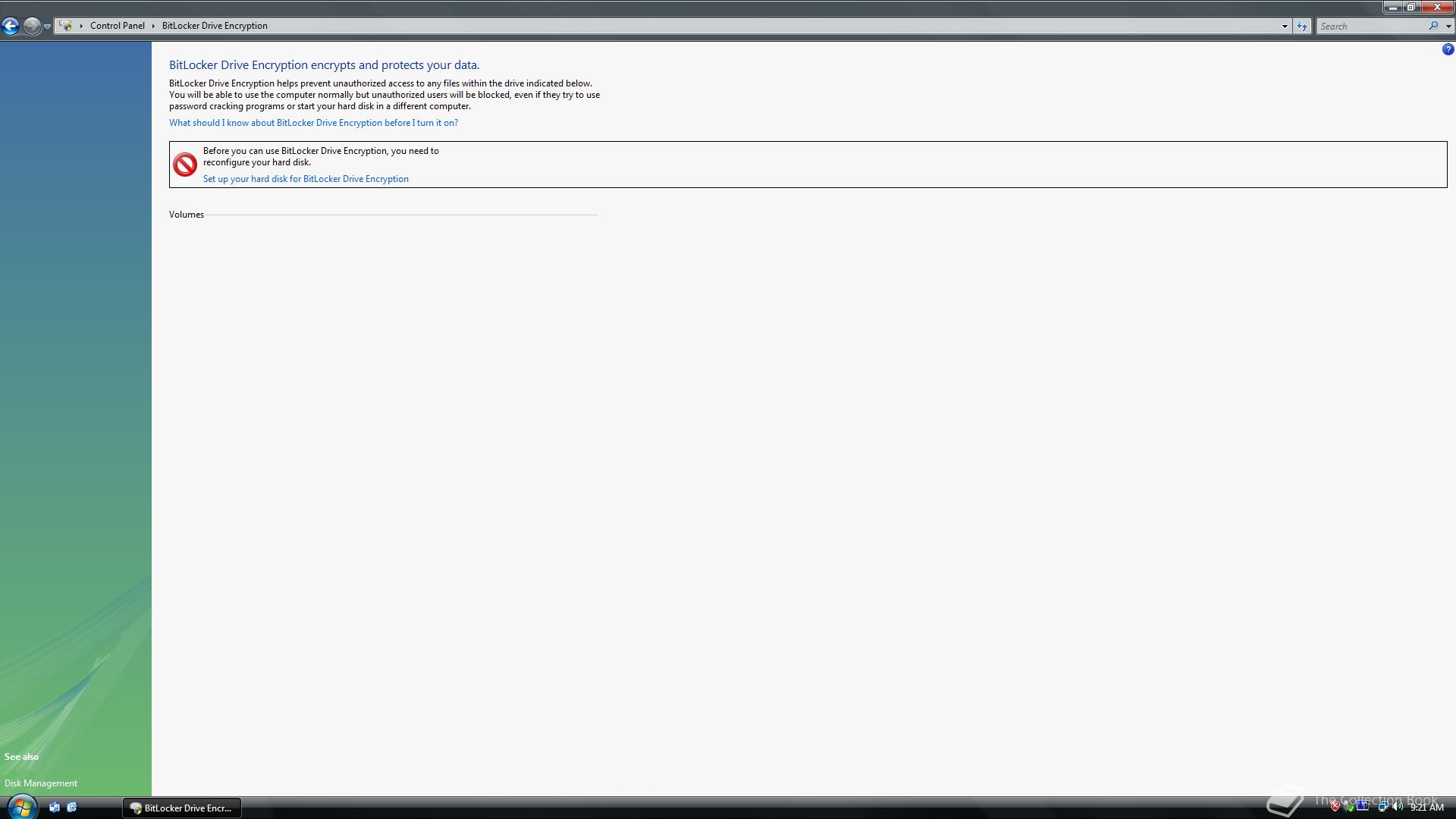Click the magnifier search icon
This screenshot has width=1456, height=819.
coord(1433,26)
